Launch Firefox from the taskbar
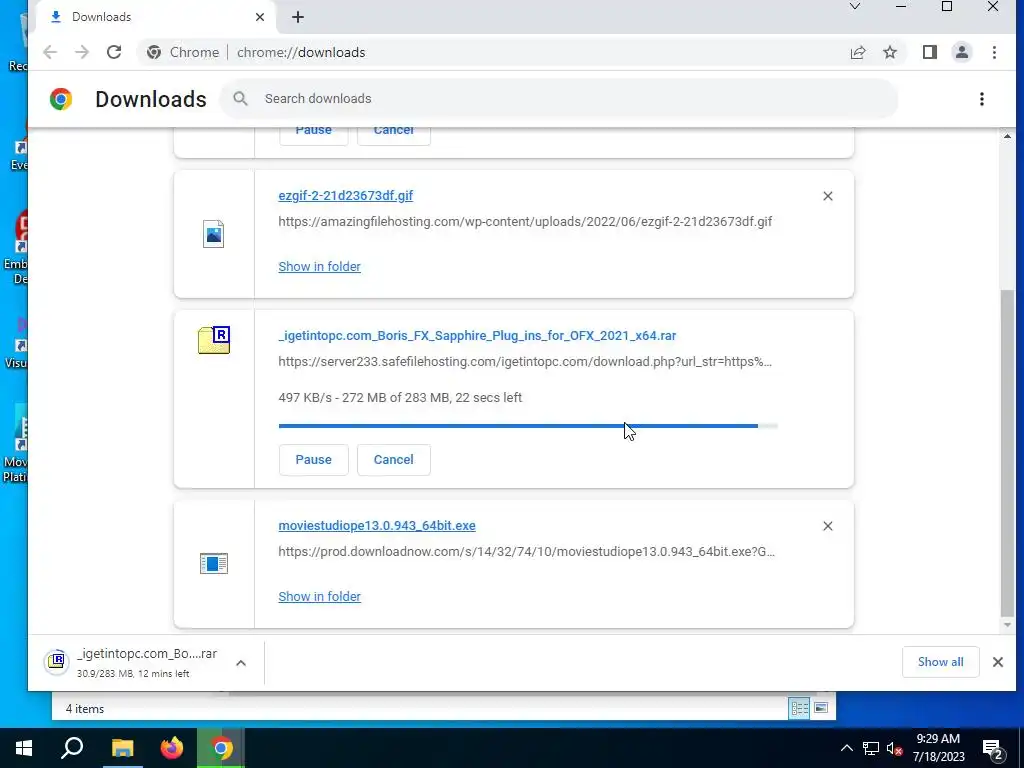Screen dimensions: 1024x768 (x=172, y=748)
